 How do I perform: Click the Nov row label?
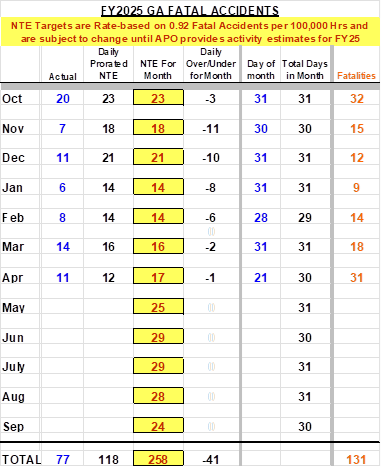tap(13, 129)
